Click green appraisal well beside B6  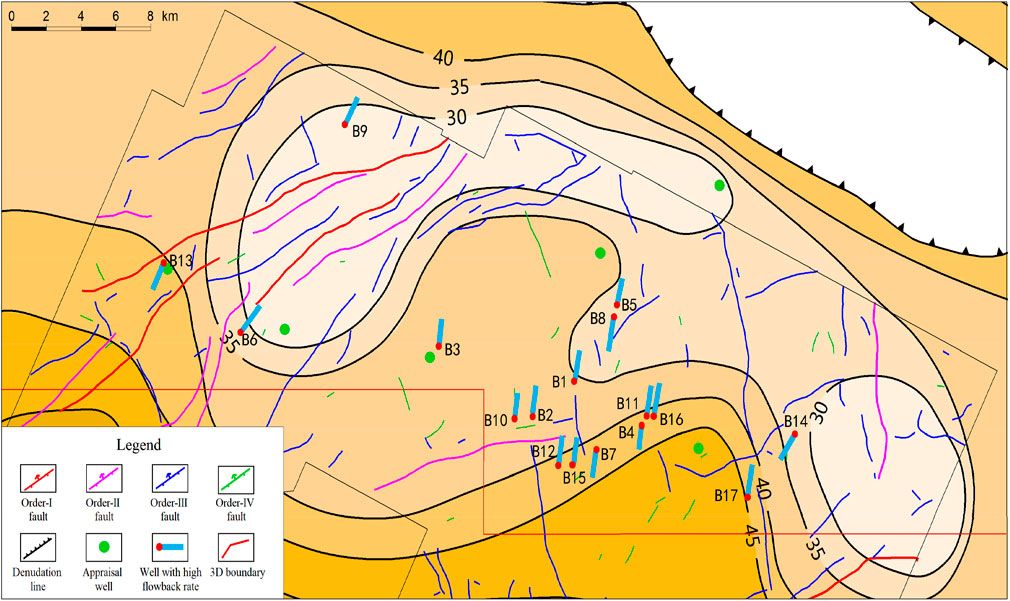[285, 329]
